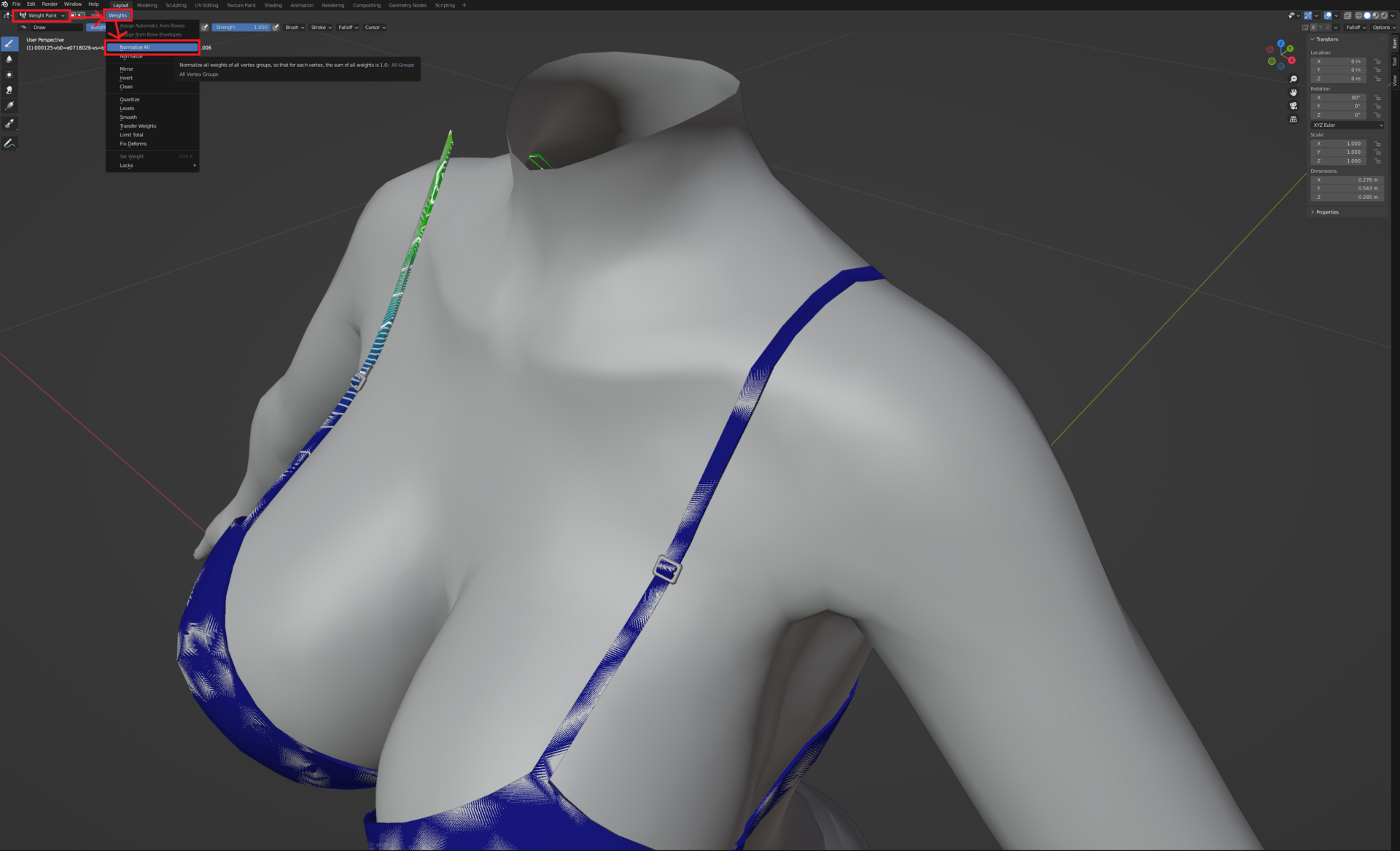Click the mirror symmetry butterfly icon
Viewport: 1400px width, 851px height.
1304,28
